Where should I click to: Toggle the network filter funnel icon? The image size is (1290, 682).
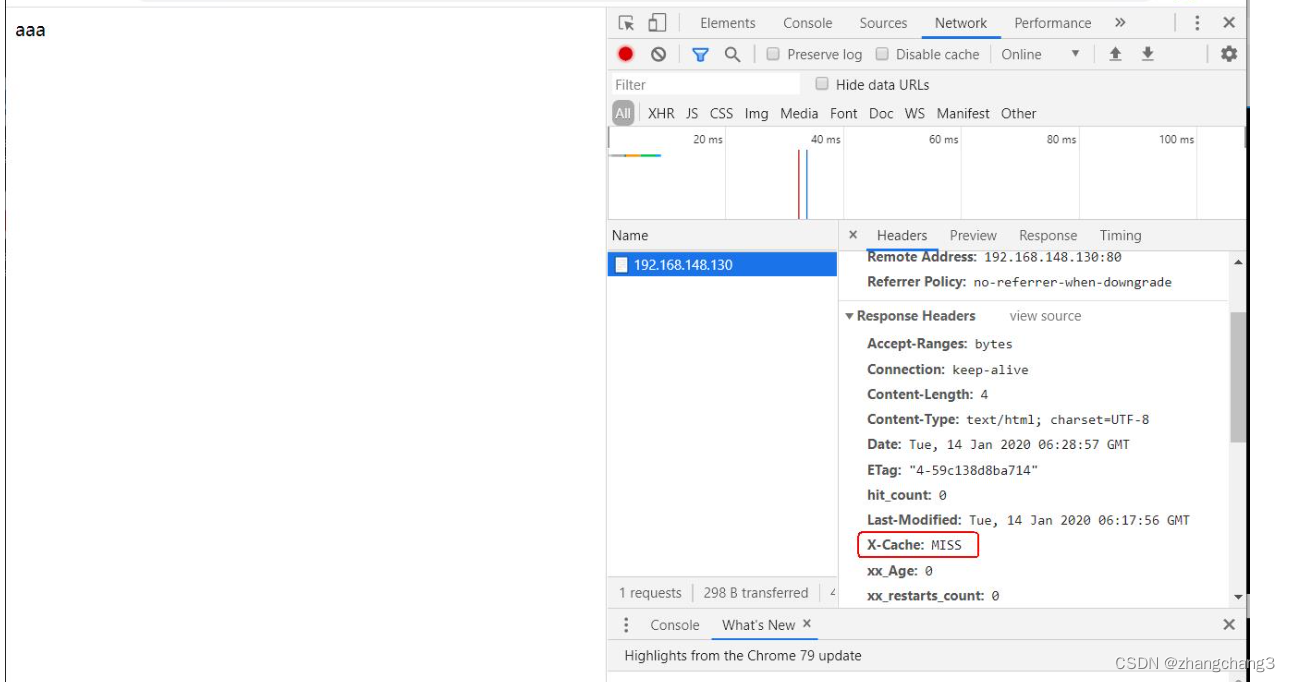coord(700,54)
